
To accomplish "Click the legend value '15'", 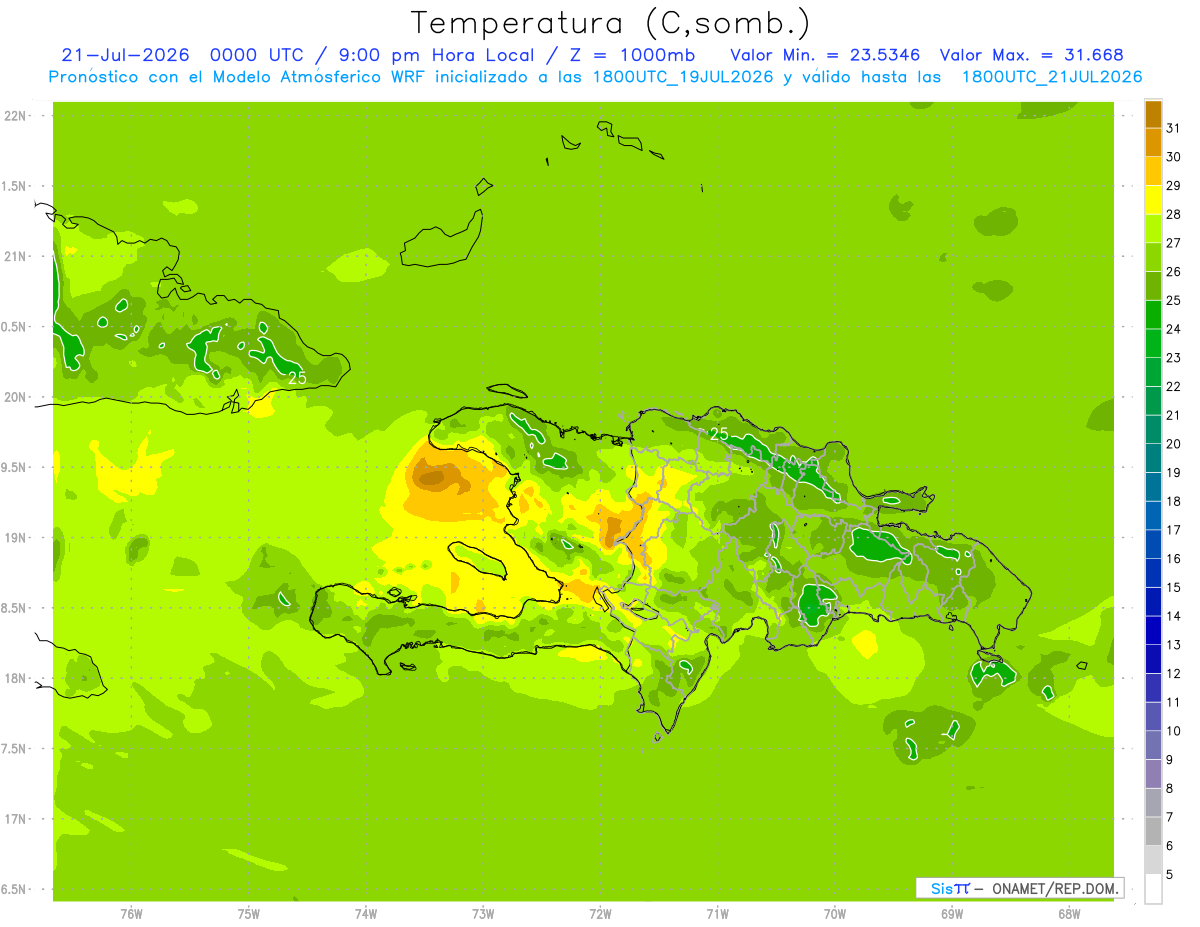I will pos(1173,587).
